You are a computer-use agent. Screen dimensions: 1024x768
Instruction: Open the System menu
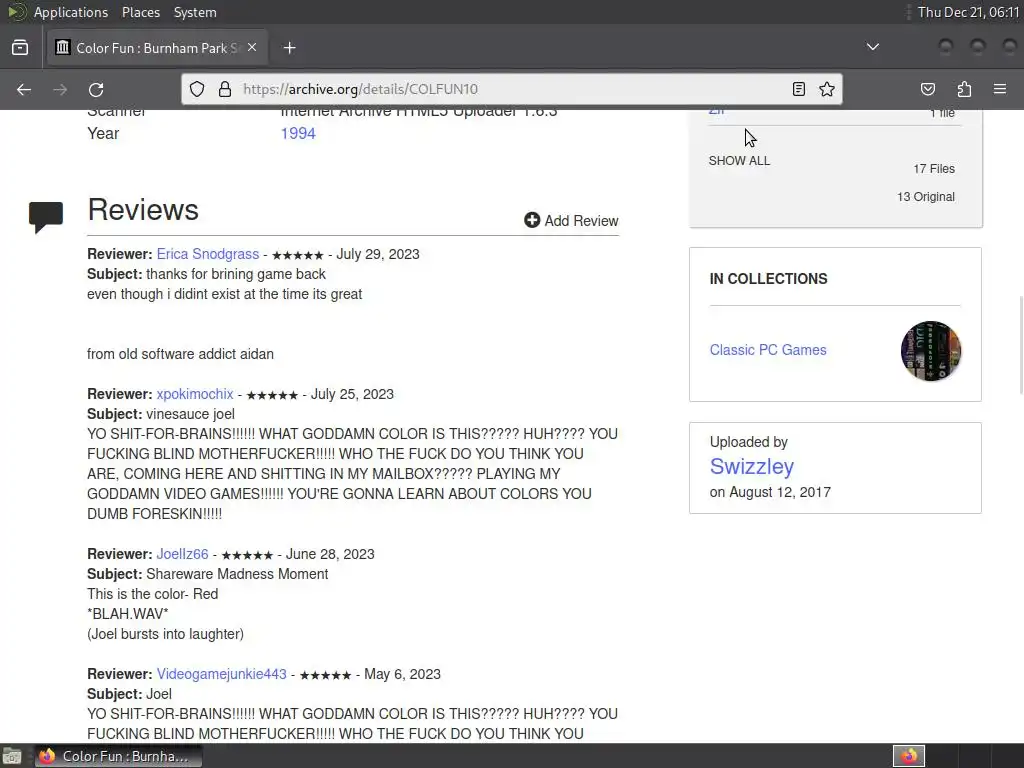click(195, 12)
